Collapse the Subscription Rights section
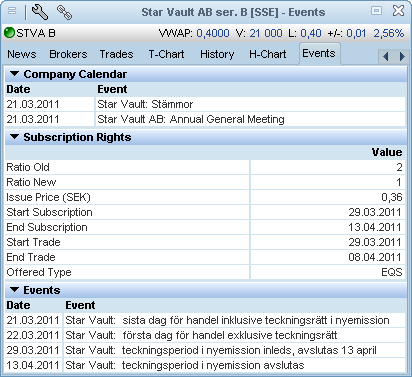The width and height of the screenshot is (412, 377). 14,137
